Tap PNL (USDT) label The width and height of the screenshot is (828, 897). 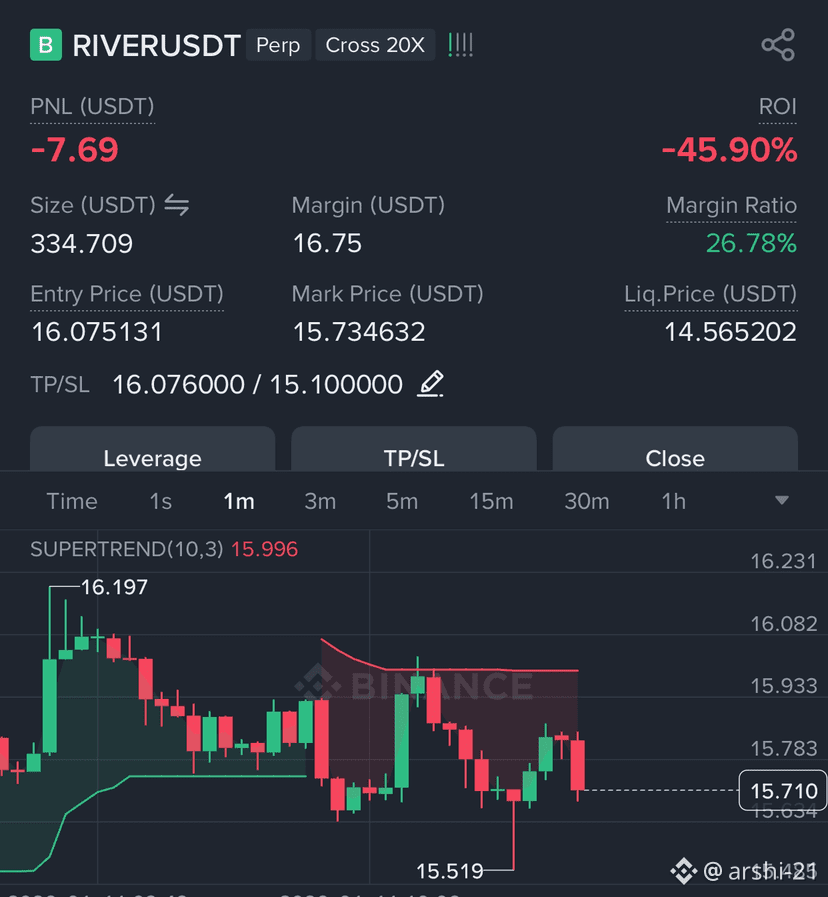pos(92,106)
